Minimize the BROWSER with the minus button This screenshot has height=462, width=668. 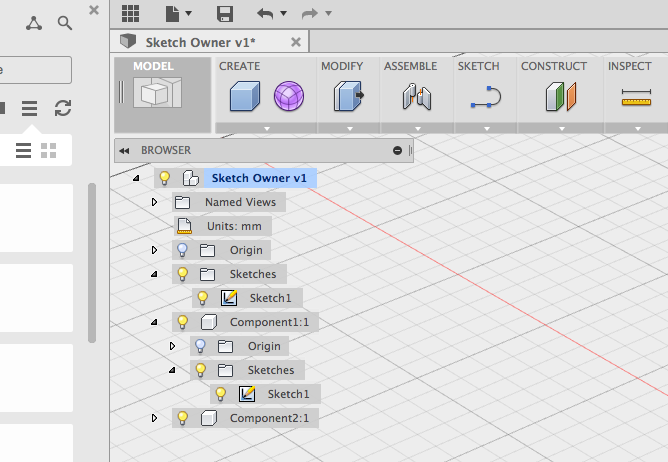(x=397, y=150)
